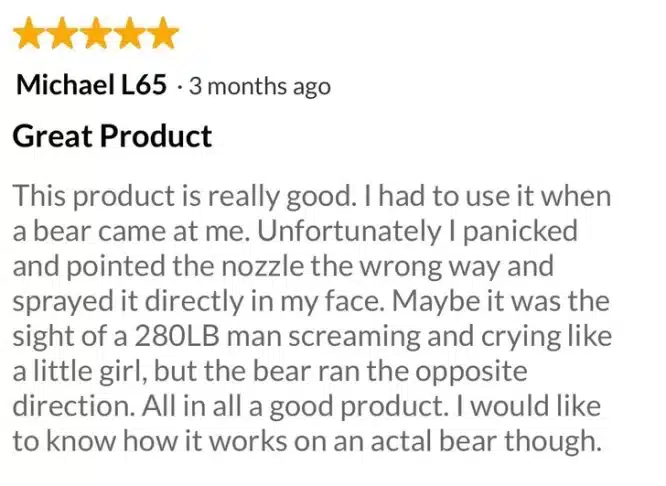Click the '3 months ago' timestamp
Screen dimensions: 666x486
tap(260, 87)
